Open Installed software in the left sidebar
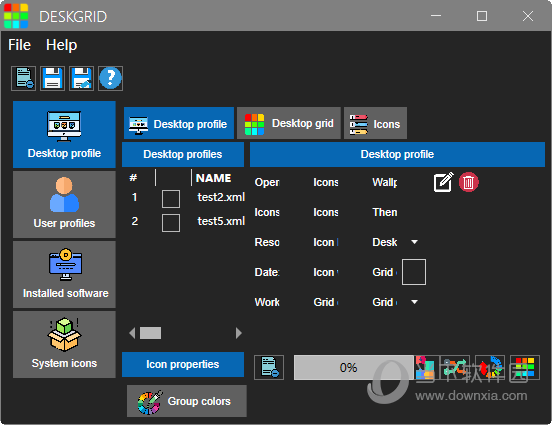 [x=64, y=275]
